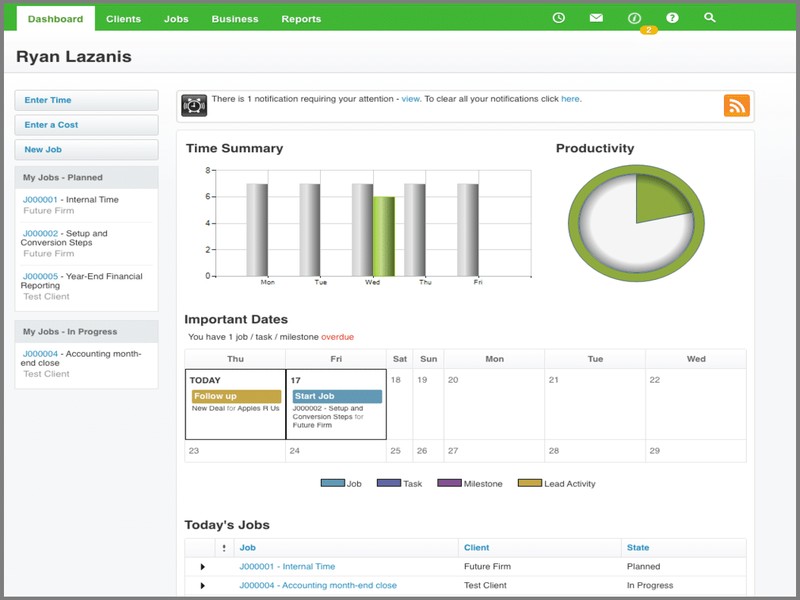
Task: Open help using the question mark icon
Action: (x=671, y=16)
